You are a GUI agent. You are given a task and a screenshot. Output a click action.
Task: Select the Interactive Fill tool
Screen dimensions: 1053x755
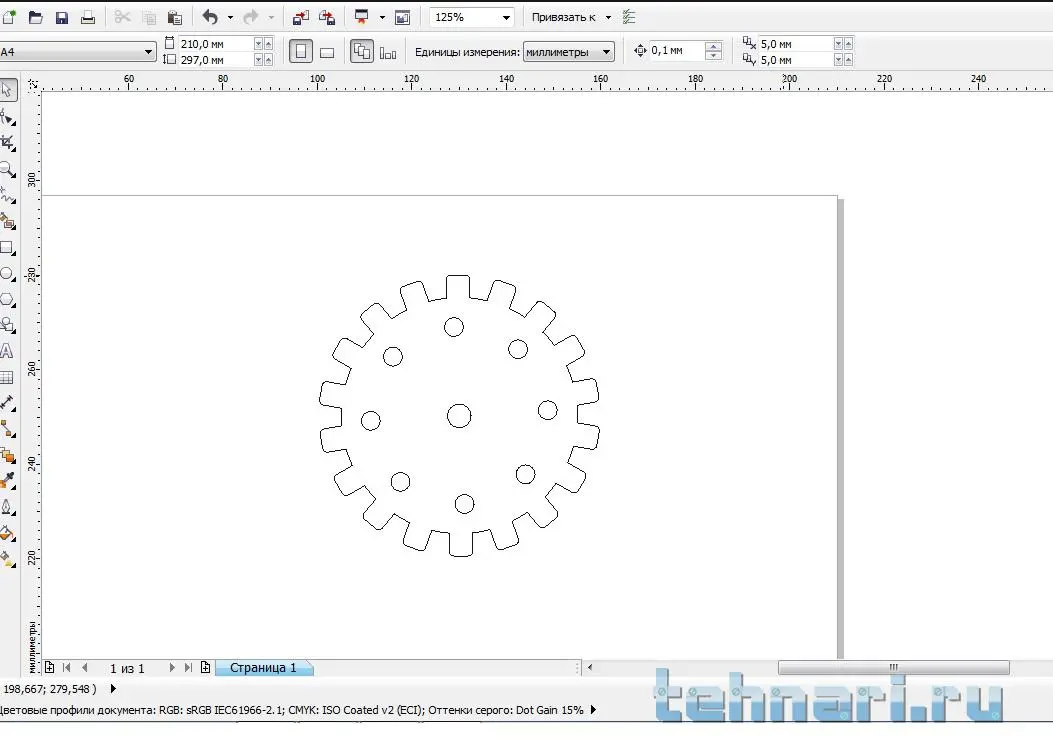pos(7,559)
